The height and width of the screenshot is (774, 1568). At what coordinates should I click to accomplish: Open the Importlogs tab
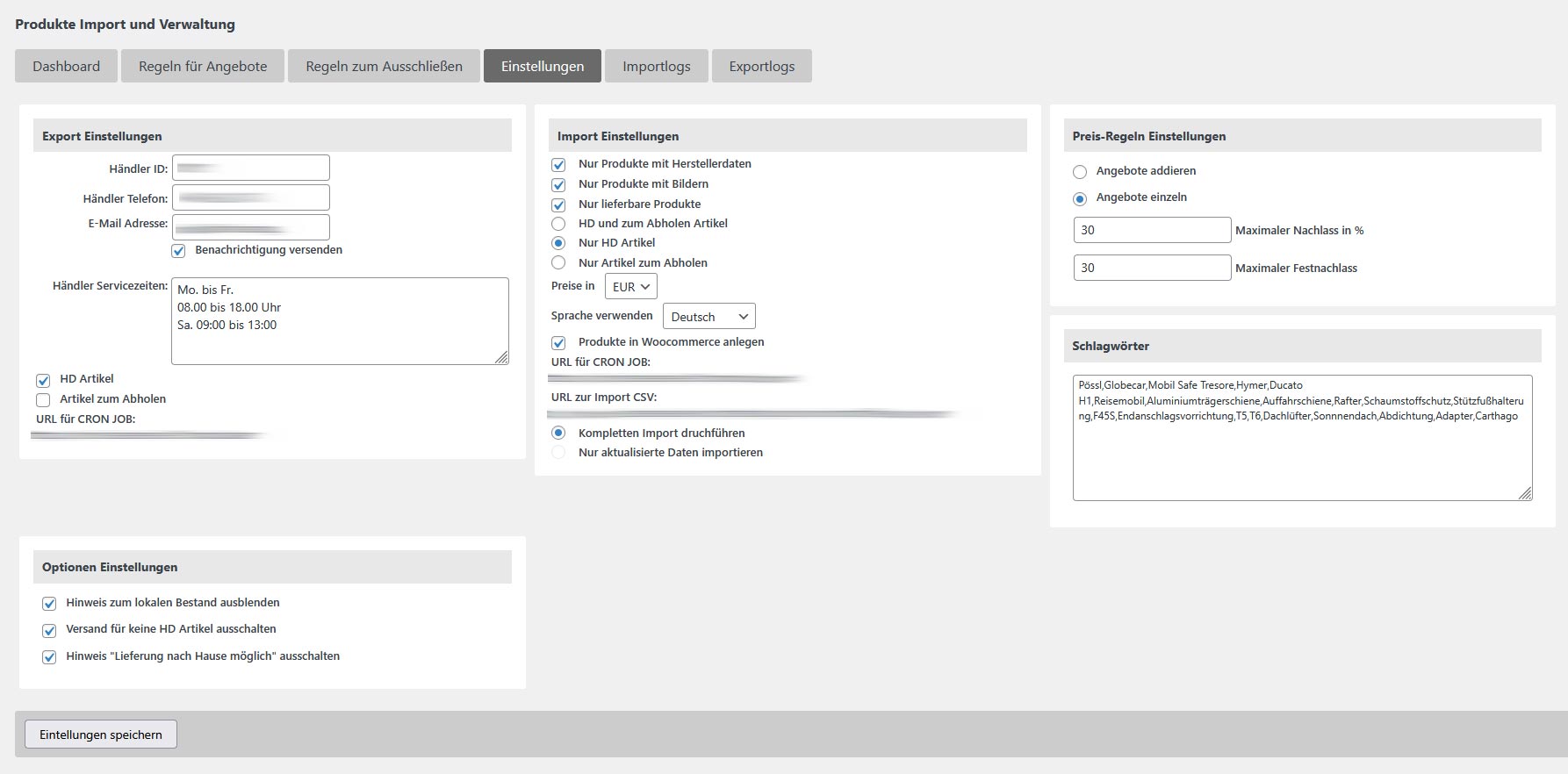pyautogui.click(x=656, y=66)
